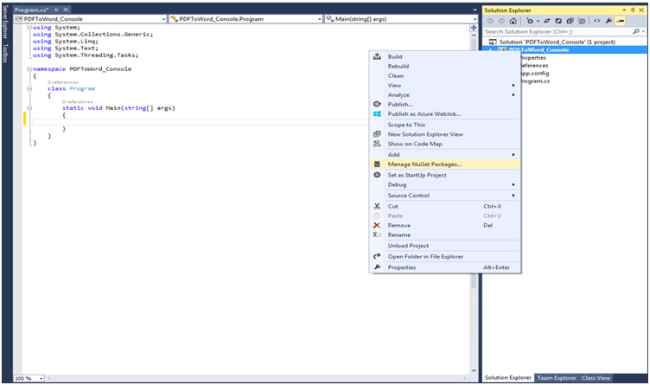The image size is (650, 385).
Task: Select App.config in Solution Explorer
Action: 535,73
